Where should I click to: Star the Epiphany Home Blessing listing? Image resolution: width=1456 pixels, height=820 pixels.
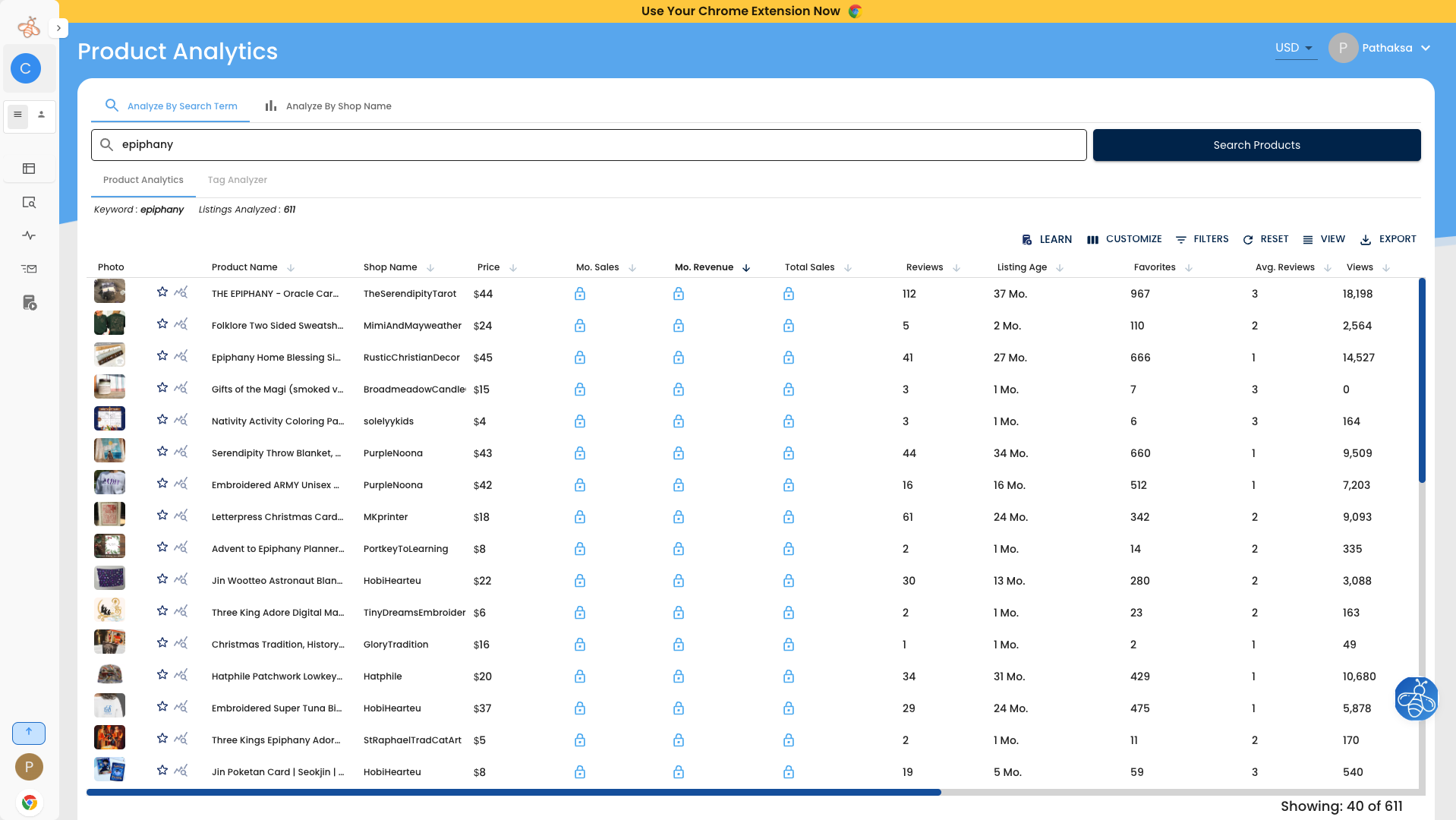point(162,356)
